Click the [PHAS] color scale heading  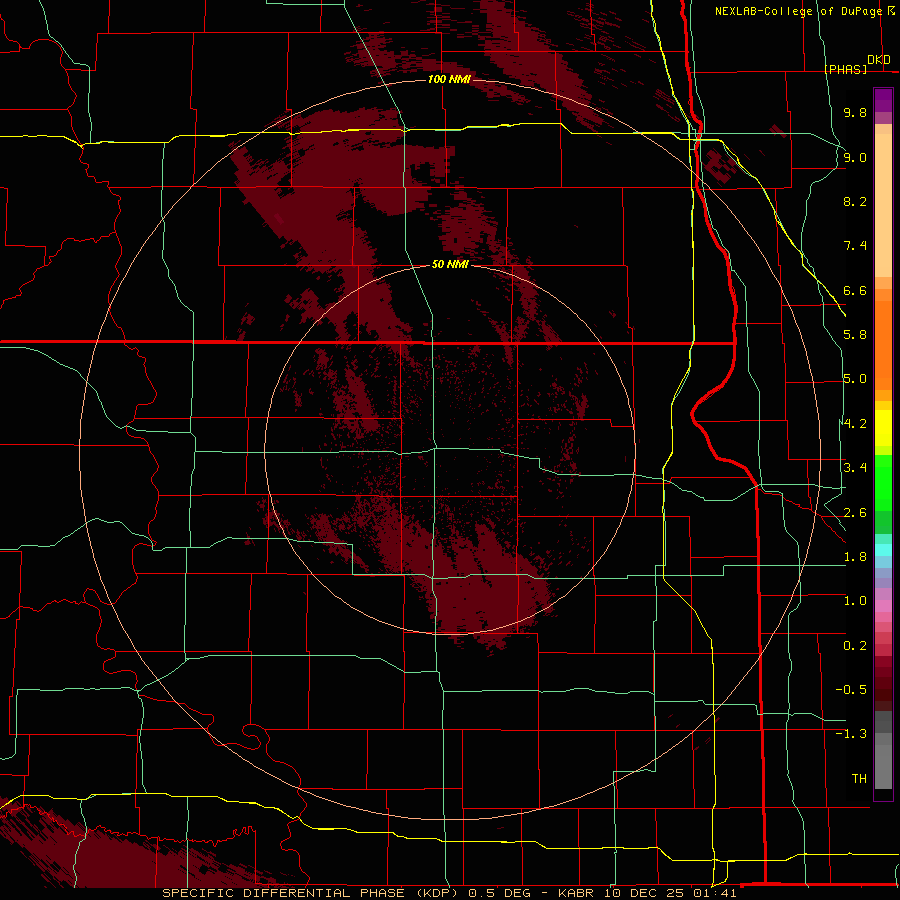(845, 69)
